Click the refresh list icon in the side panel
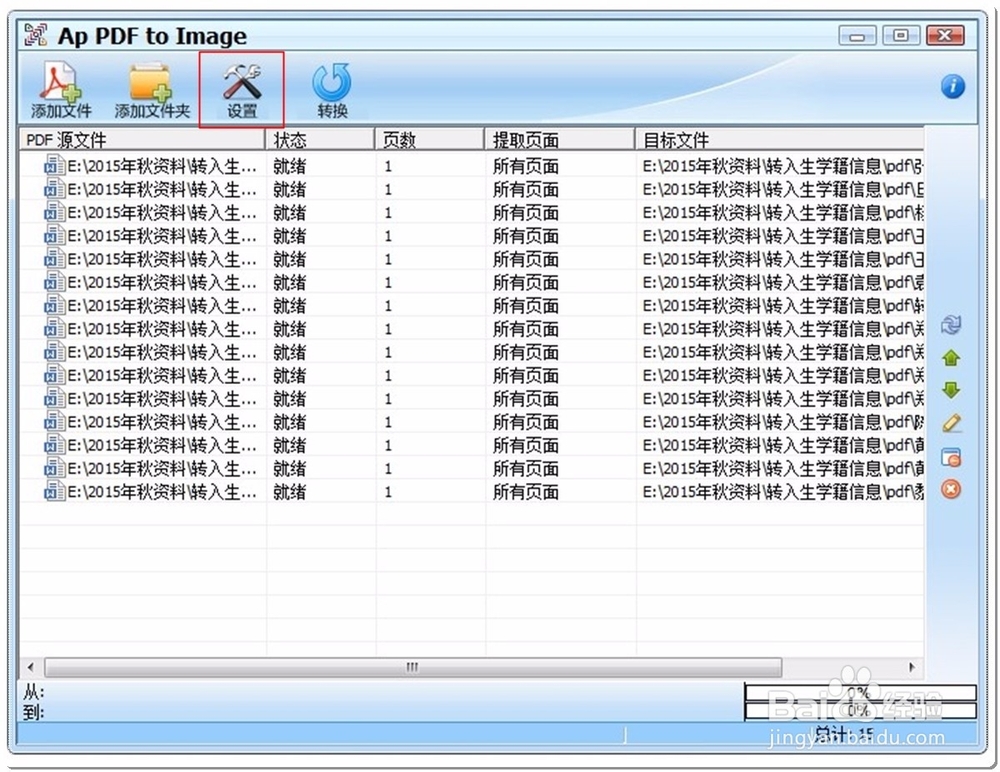Screen dimensions: 1000x772 pyautogui.click(x=951, y=325)
